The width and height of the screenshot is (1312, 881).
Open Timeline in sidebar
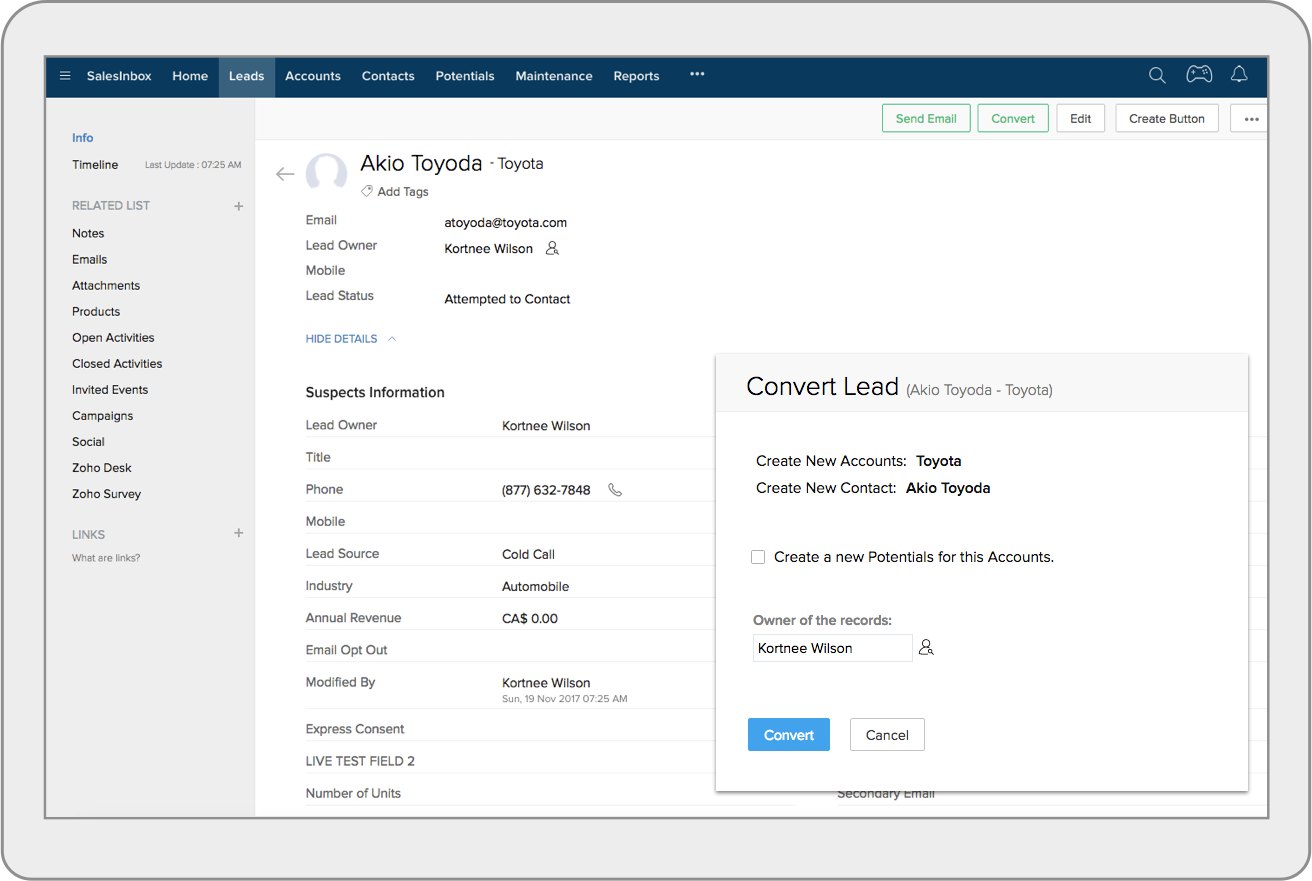point(95,165)
